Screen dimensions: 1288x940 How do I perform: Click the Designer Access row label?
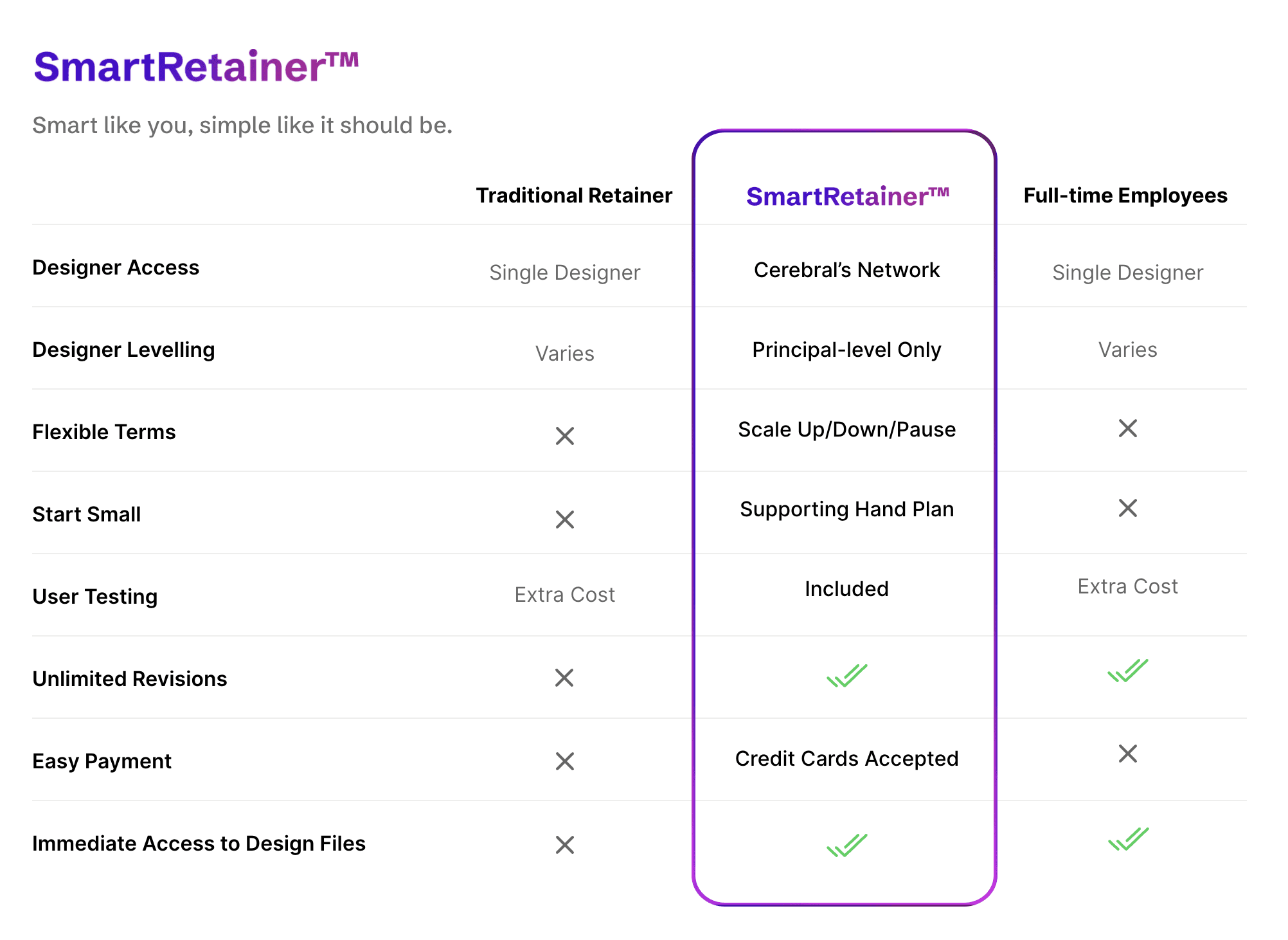pos(116,267)
